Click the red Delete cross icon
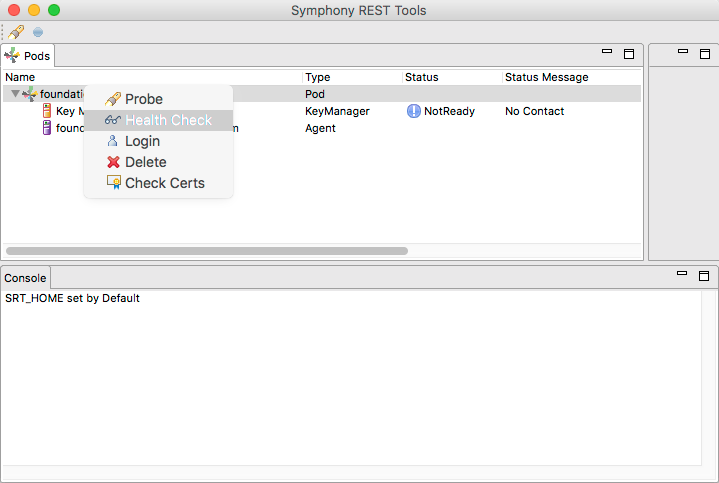Screen dimensions: 719x483 (113, 162)
